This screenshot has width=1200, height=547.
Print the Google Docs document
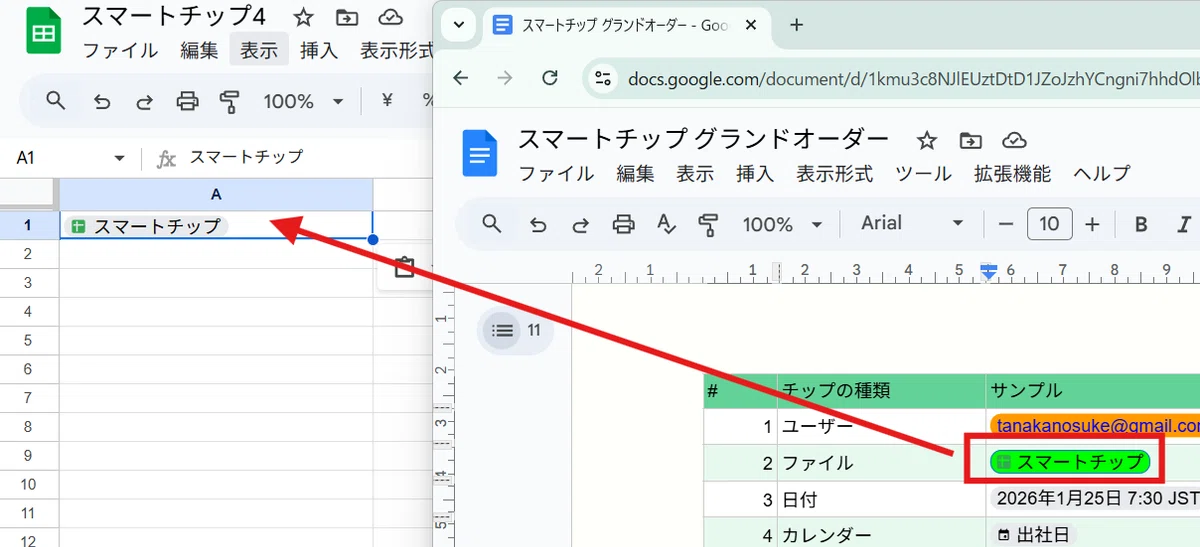pos(624,224)
